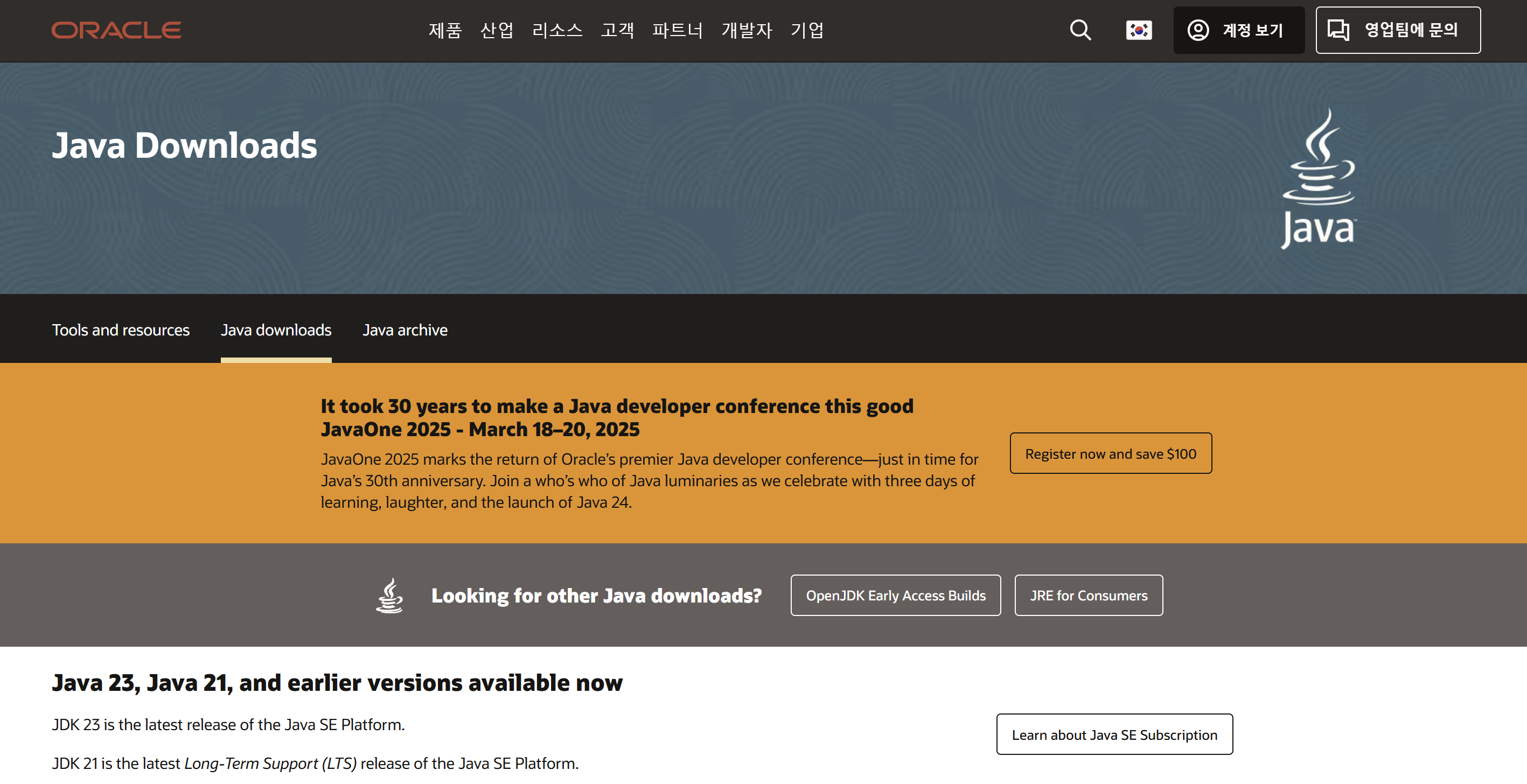Switch to Java archive tab
1527x784 pixels.
pyautogui.click(x=405, y=330)
